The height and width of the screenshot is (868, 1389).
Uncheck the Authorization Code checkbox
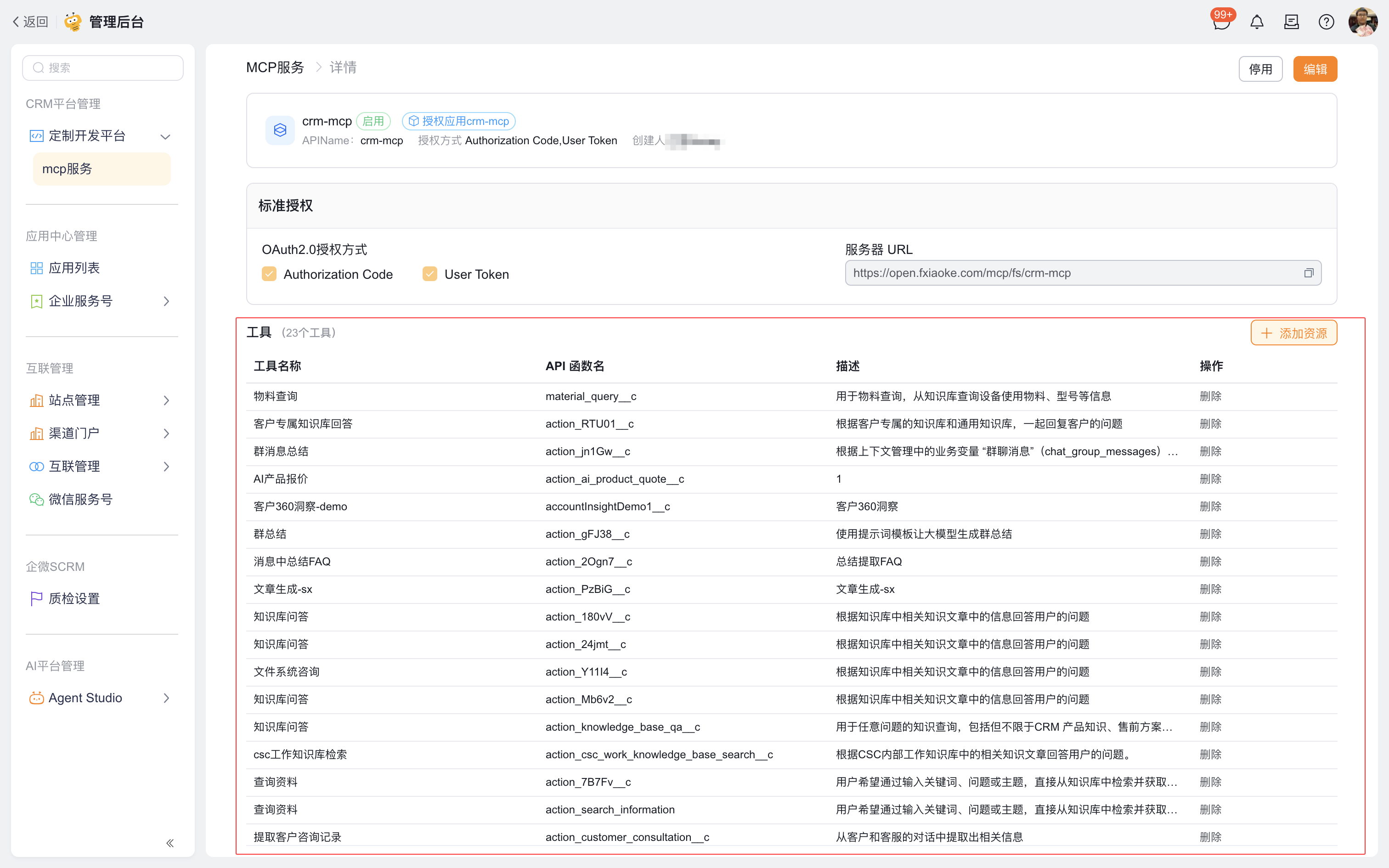point(269,274)
